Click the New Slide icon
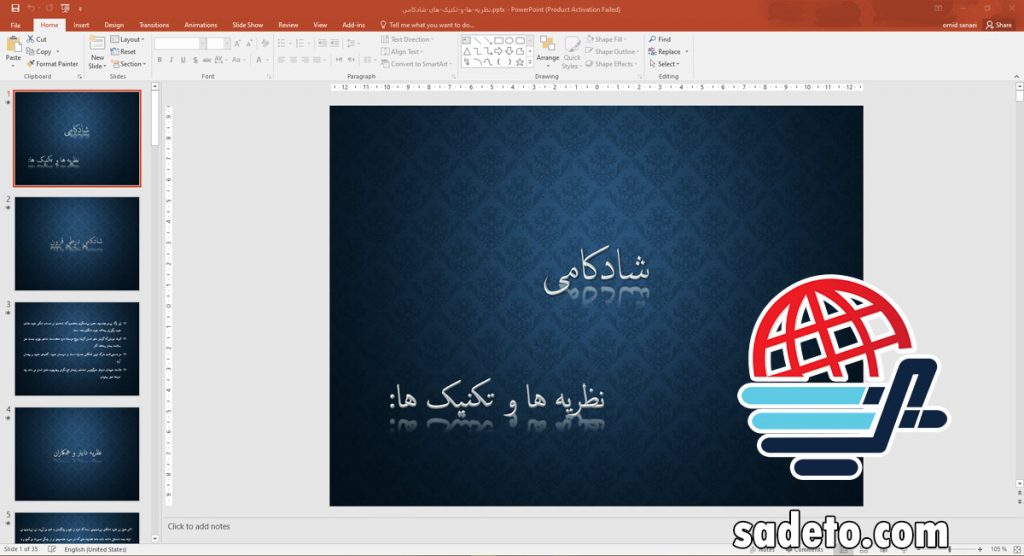Viewport: 1024px width, 556px height. point(97,44)
